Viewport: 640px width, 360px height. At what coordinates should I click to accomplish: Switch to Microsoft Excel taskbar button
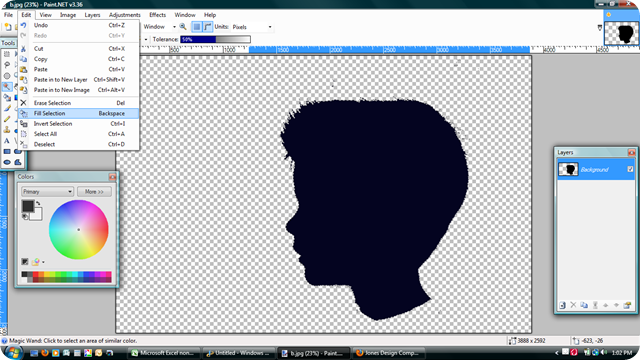coord(164,353)
